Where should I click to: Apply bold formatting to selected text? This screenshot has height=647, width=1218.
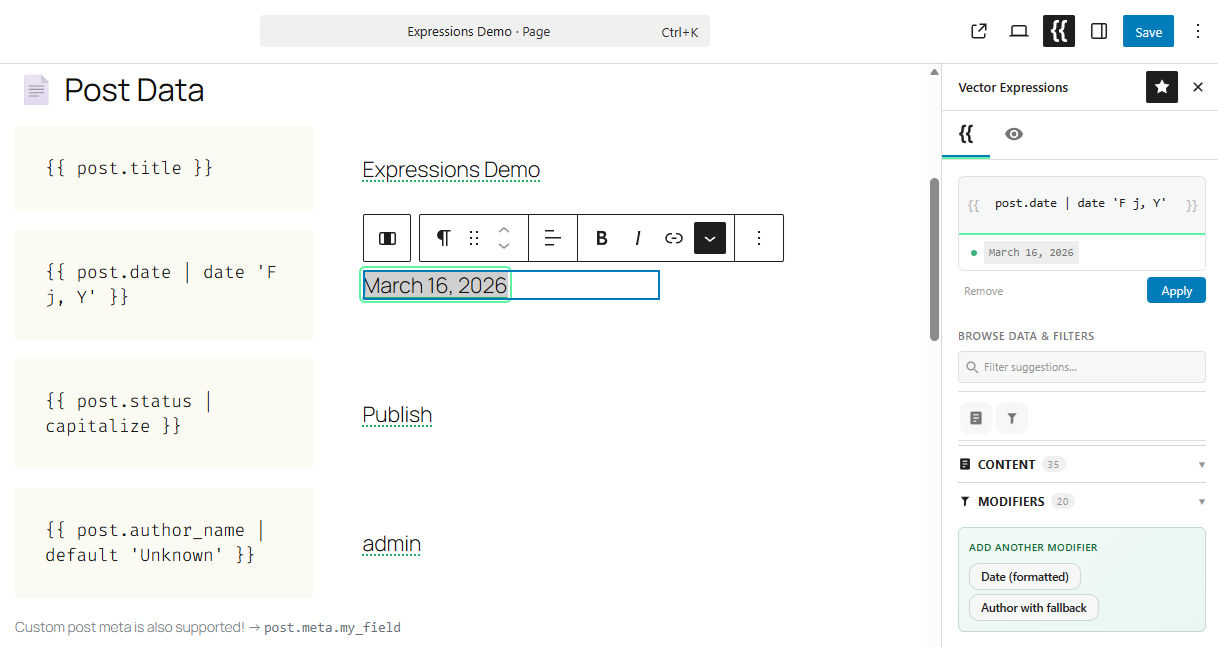click(x=602, y=238)
